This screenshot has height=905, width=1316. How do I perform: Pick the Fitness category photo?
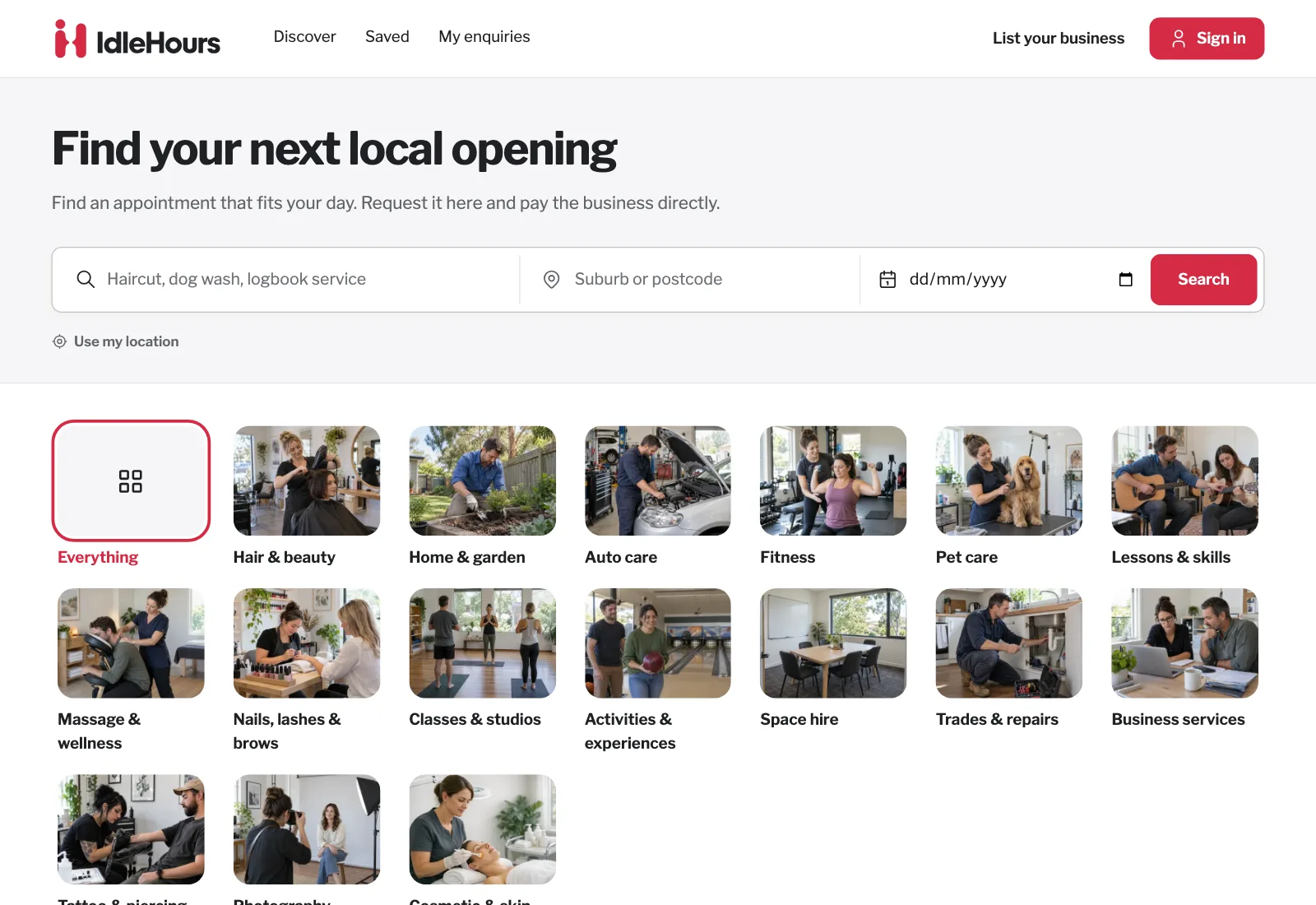click(833, 480)
